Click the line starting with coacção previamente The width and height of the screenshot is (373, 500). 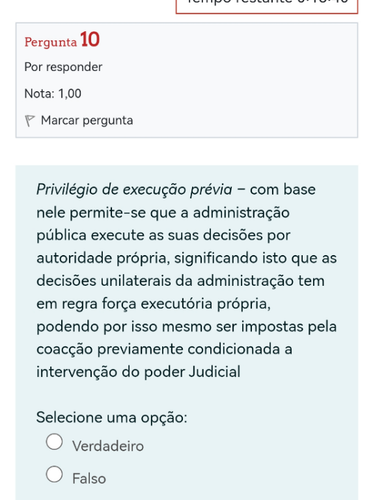click(x=164, y=349)
